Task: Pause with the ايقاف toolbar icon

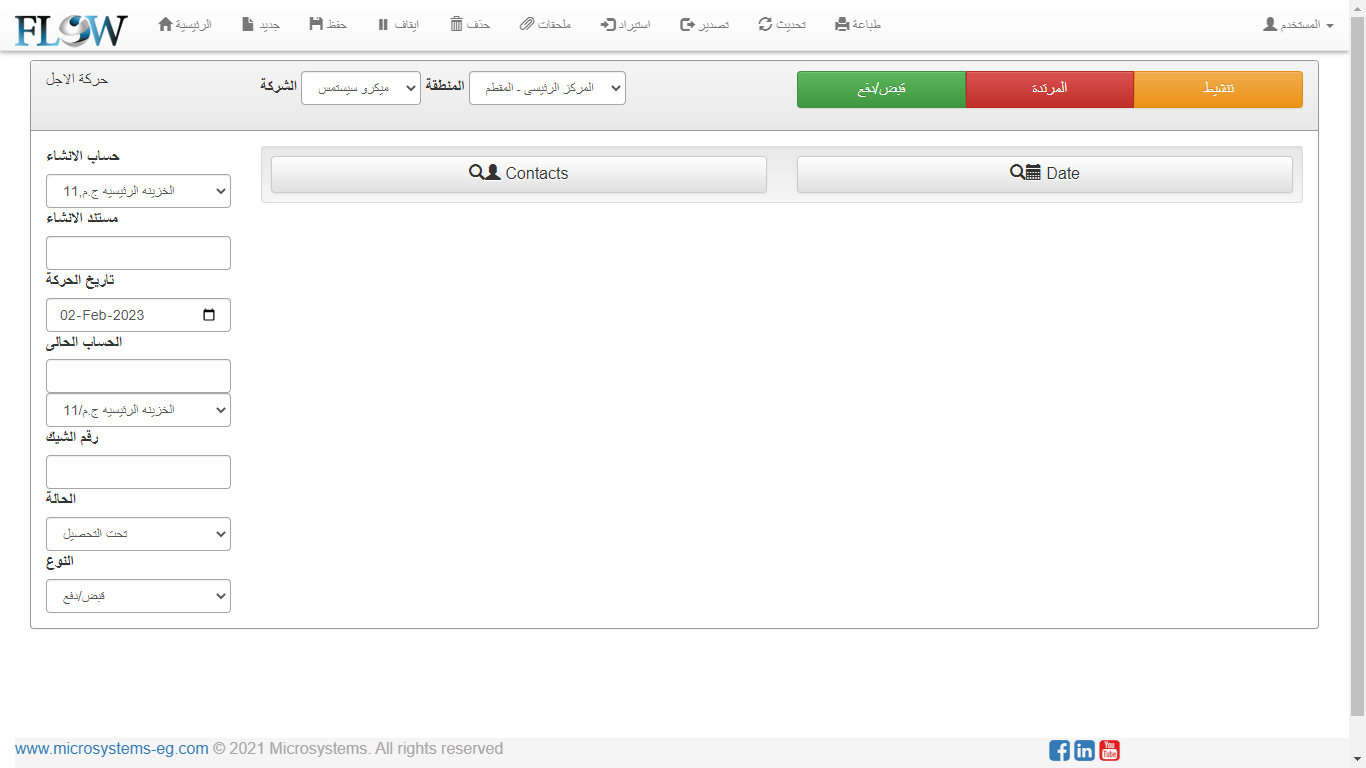Action: pyautogui.click(x=383, y=24)
